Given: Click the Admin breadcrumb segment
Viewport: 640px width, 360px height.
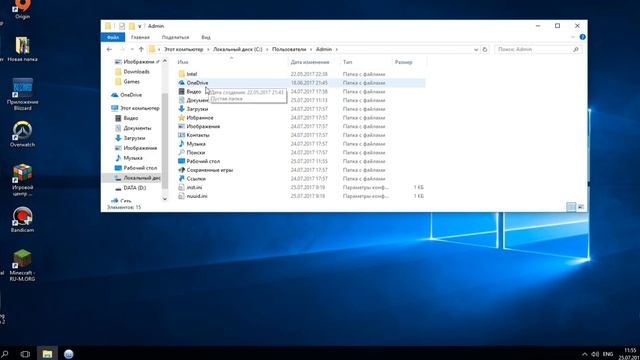Looking at the screenshot, I should (x=324, y=49).
